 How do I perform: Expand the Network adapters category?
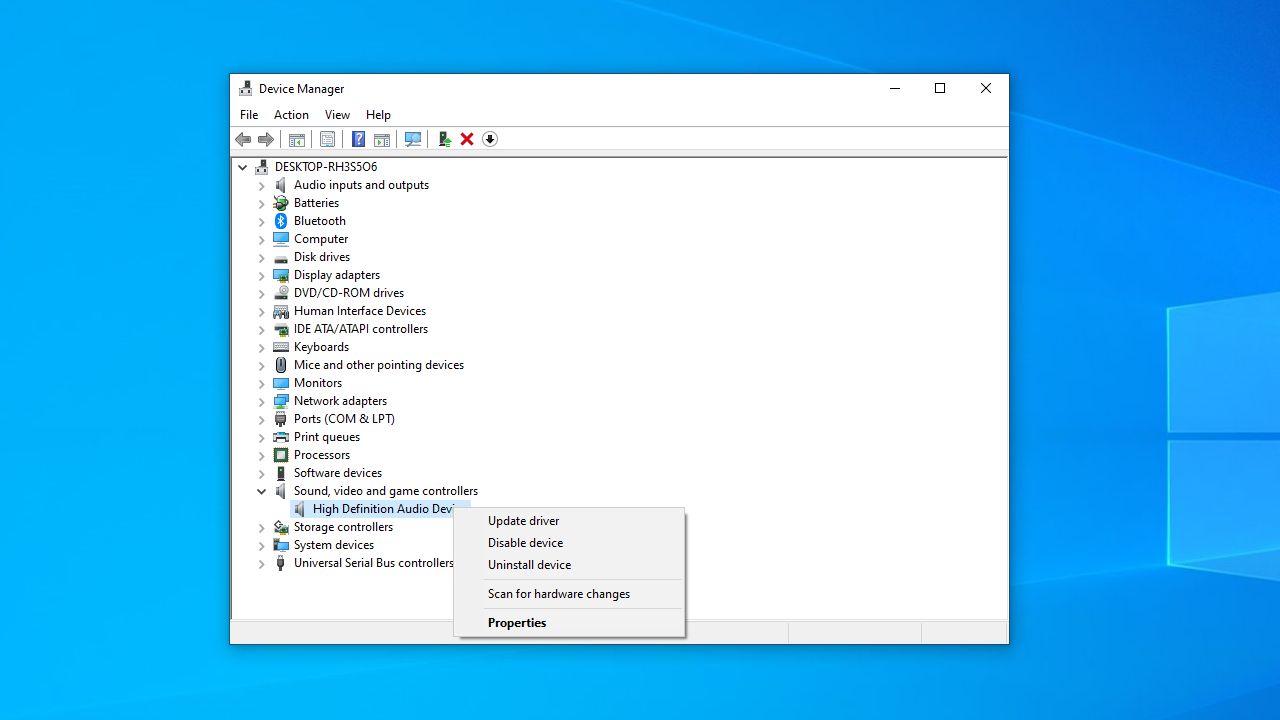click(262, 401)
